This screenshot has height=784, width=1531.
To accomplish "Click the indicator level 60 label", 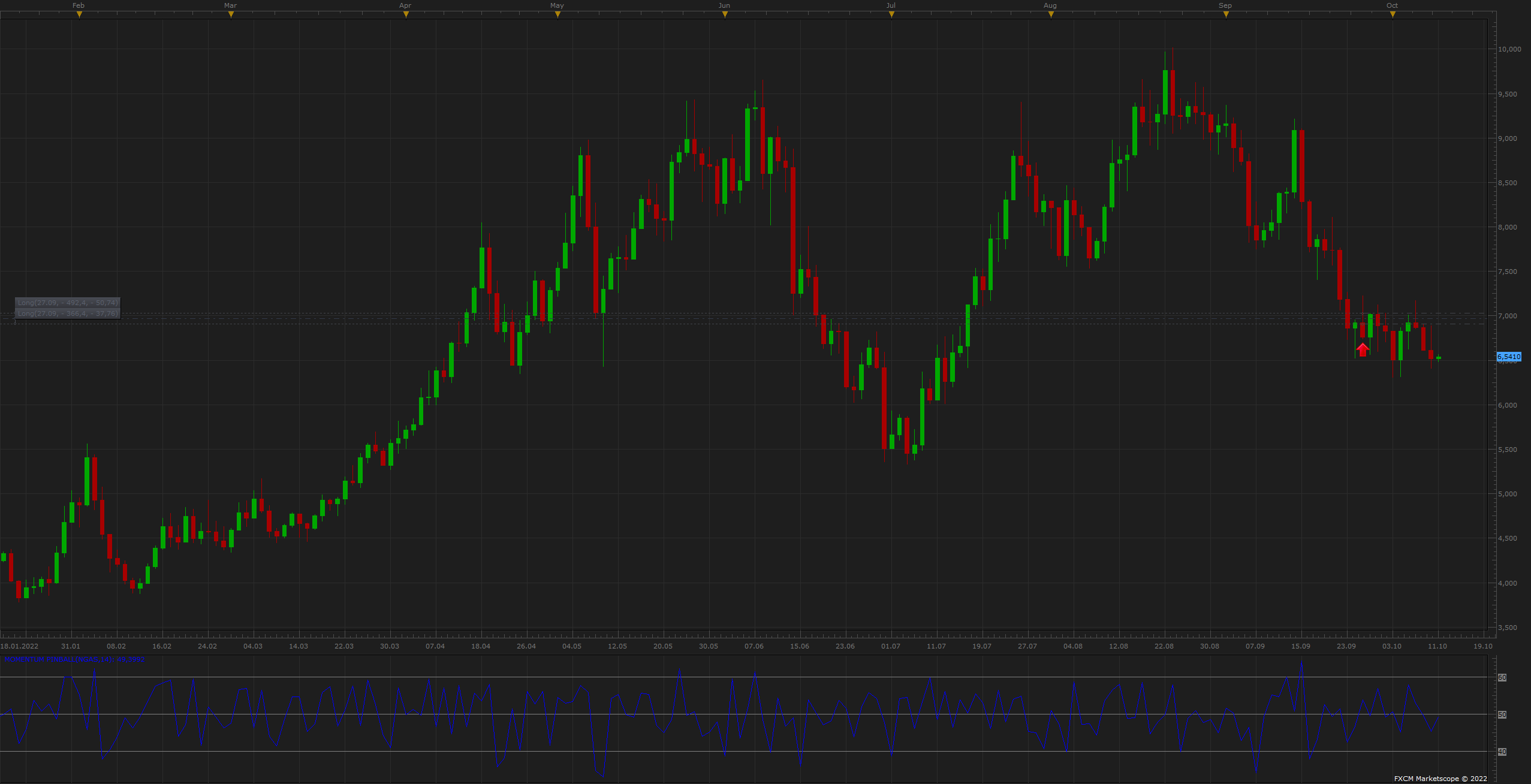I will [1502, 677].
